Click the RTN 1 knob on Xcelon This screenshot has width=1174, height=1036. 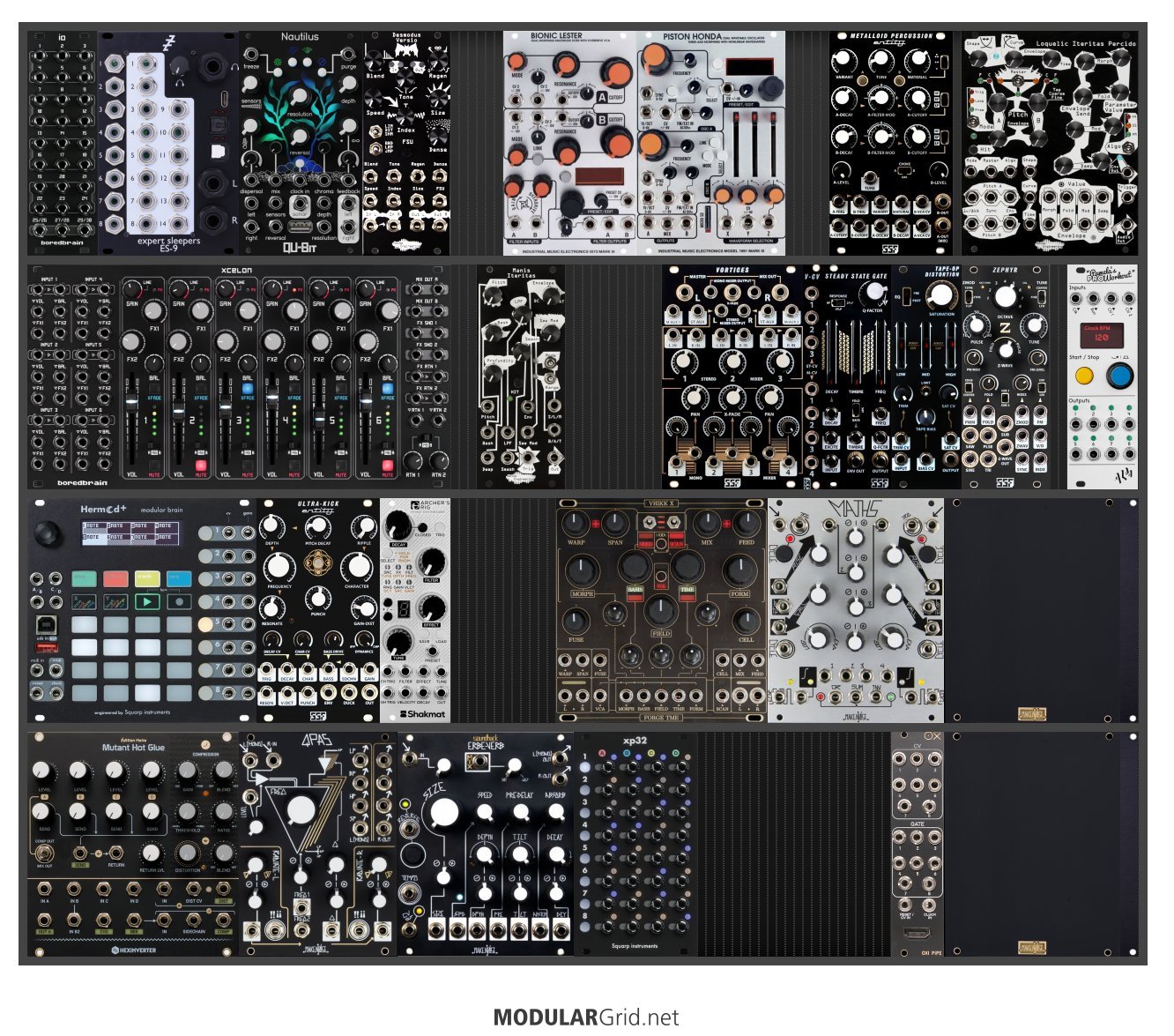coord(413,459)
